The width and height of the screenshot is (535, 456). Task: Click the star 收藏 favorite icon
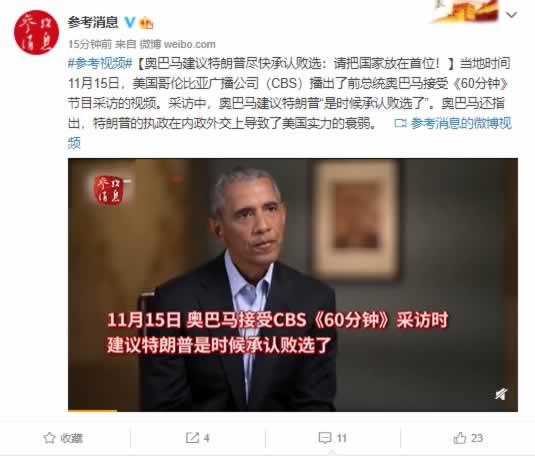[49, 438]
